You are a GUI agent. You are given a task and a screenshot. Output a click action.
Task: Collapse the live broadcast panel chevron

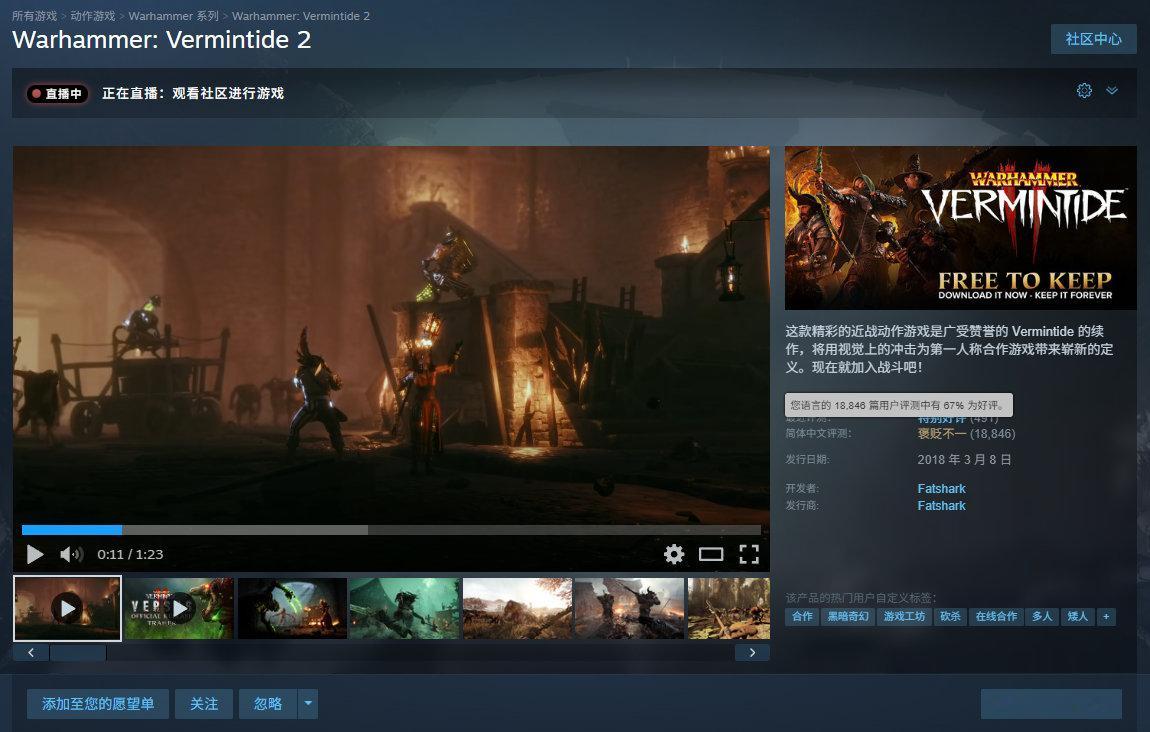pos(1112,90)
